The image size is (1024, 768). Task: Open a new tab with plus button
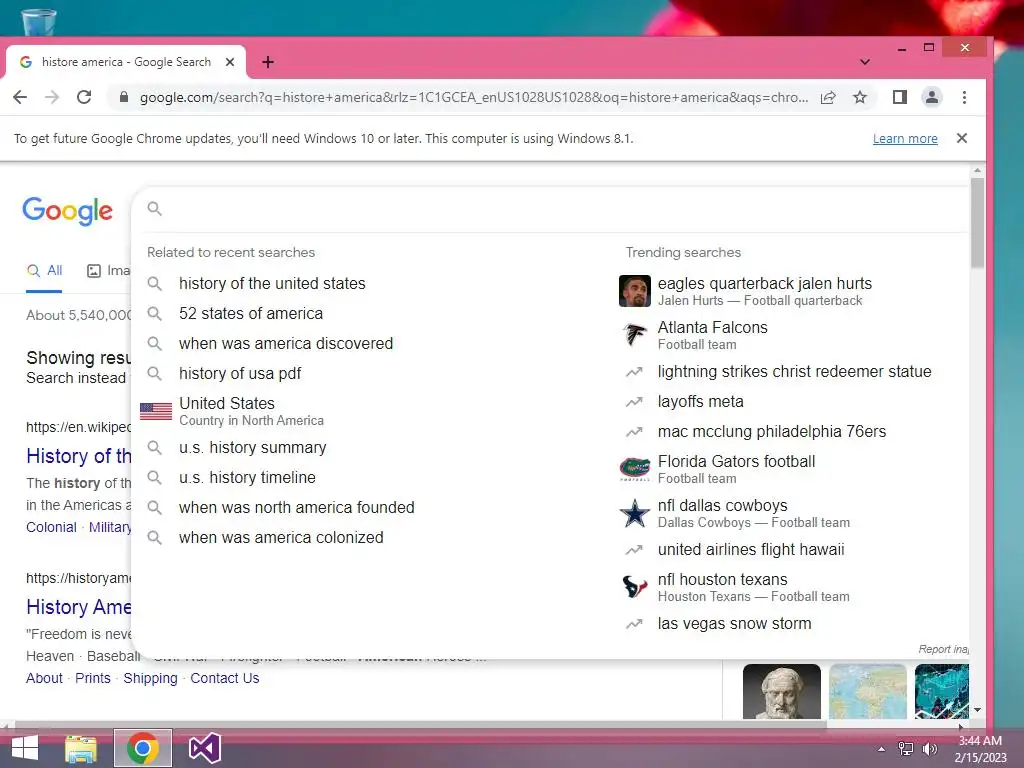point(268,62)
